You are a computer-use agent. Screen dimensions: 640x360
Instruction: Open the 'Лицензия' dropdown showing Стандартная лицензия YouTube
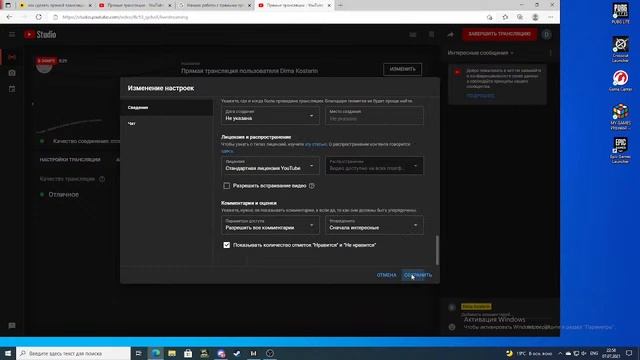[x=270, y=165]
